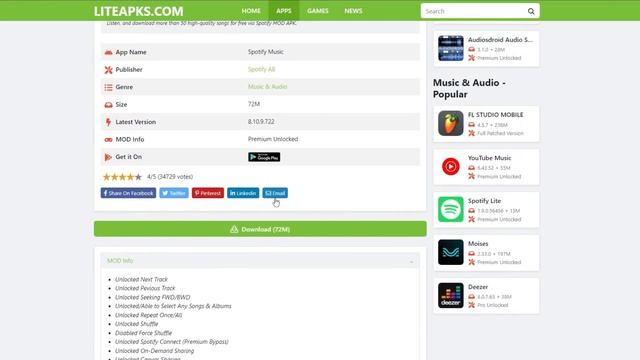Click the Disabled Force Shuffle list item
This screenshot has height=360, width=640.
[143, 333]
